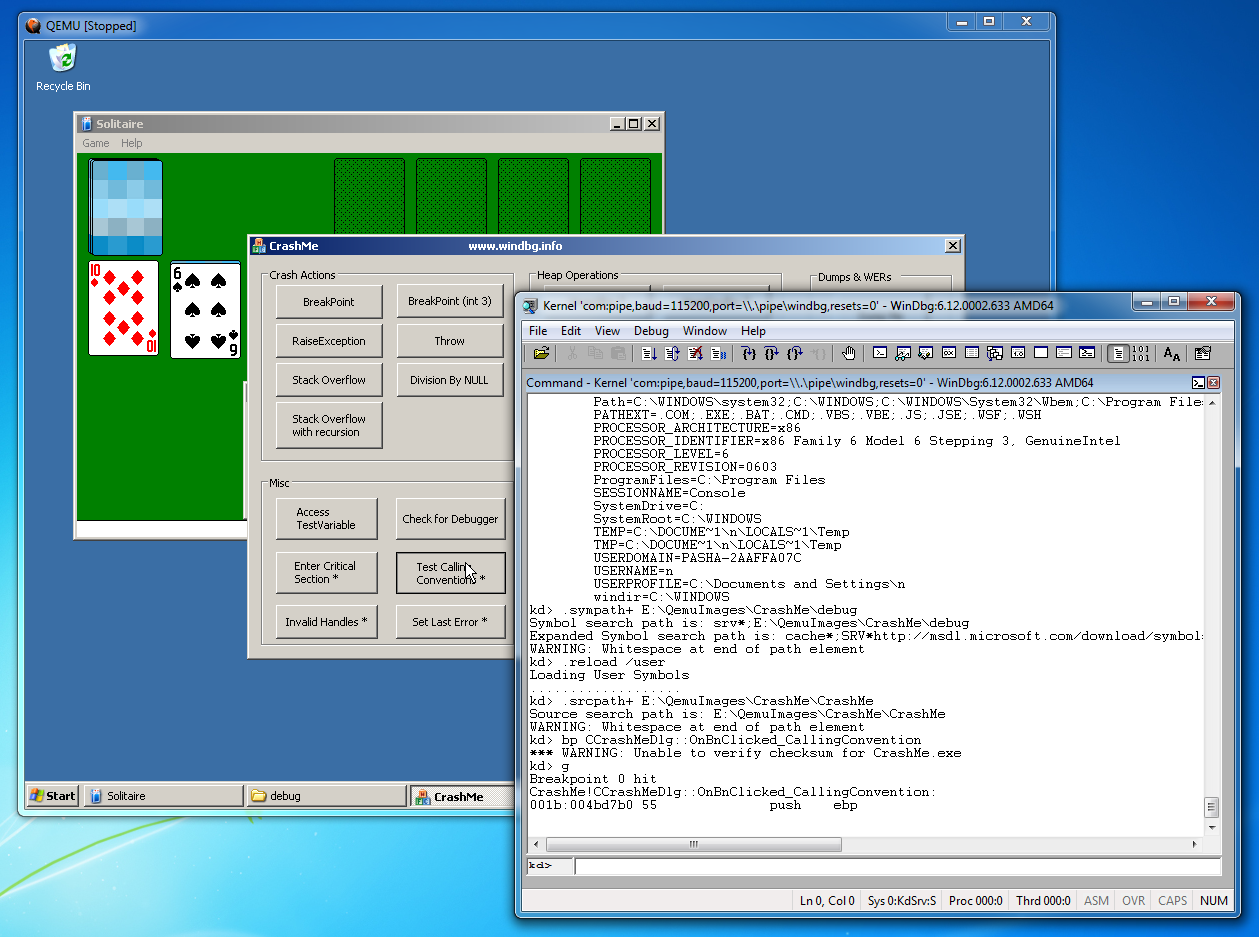Click the Test Calling Conventions button
Screen dimensions: 1259x937
coord(450,572)
